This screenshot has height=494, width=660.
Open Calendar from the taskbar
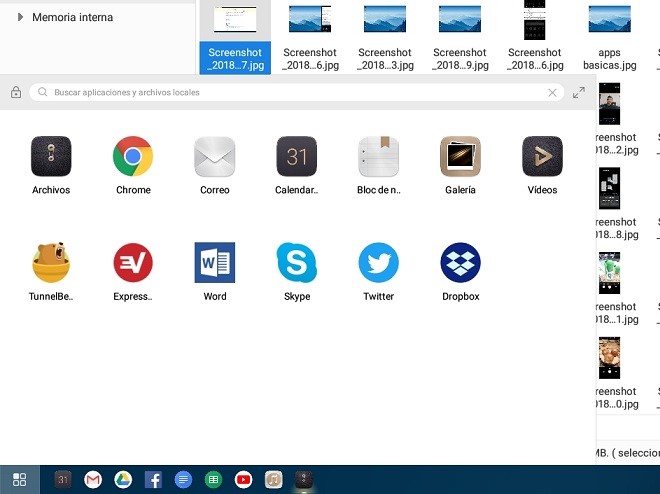point(63,479)
